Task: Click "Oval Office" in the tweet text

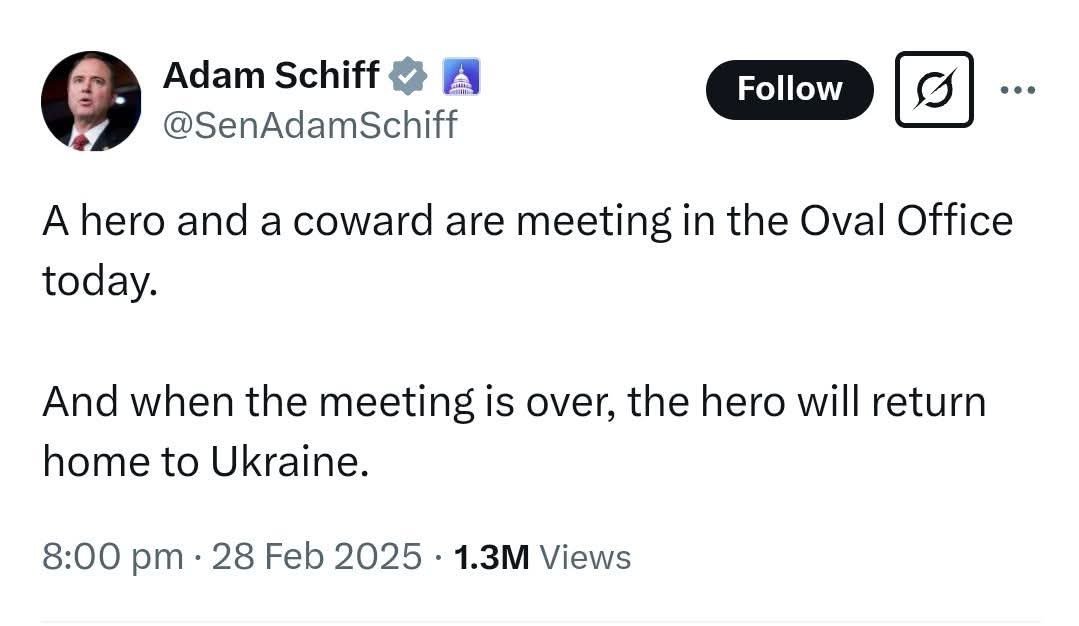Action: pos(905,221)
